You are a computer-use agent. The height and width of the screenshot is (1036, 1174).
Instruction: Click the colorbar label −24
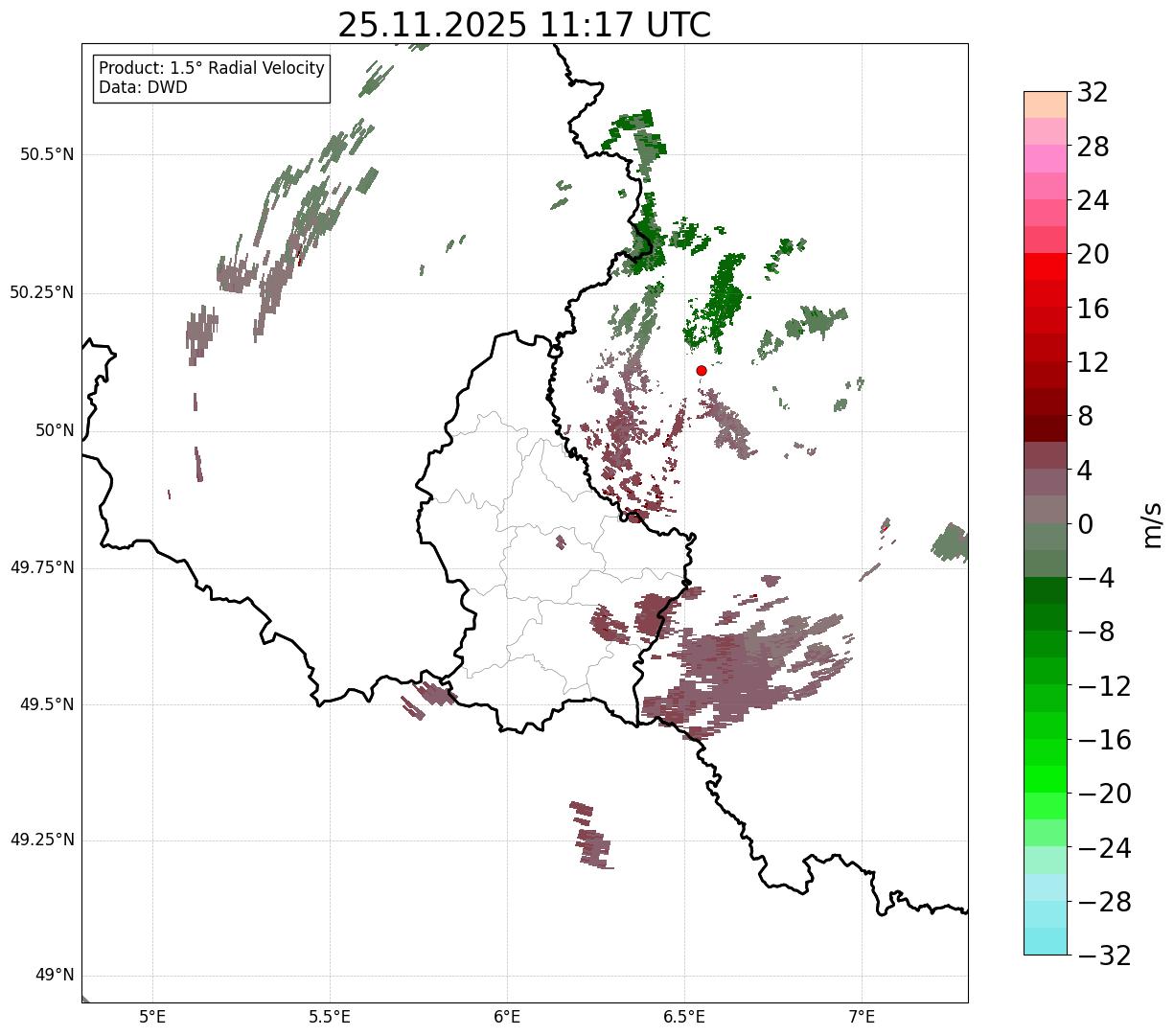tap(1104, 848)
